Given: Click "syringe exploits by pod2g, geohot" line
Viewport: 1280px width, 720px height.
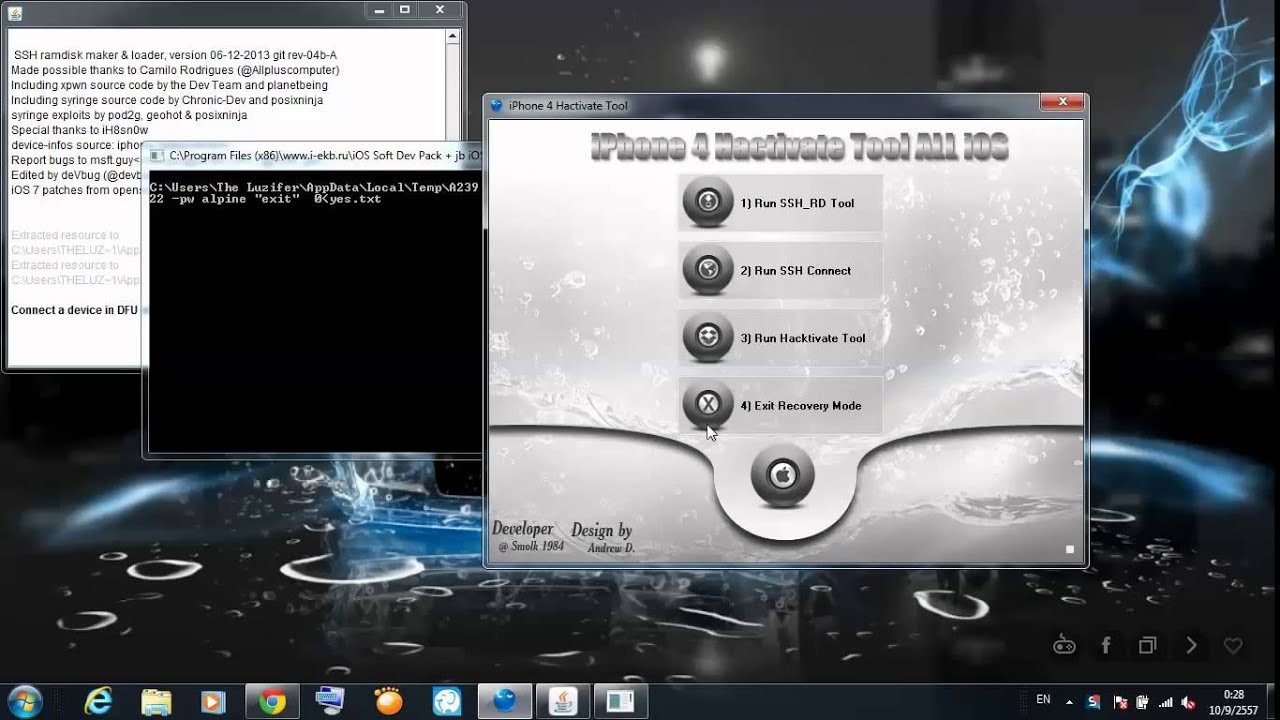Looking at the screenshot, I should (x=129, y=115).
